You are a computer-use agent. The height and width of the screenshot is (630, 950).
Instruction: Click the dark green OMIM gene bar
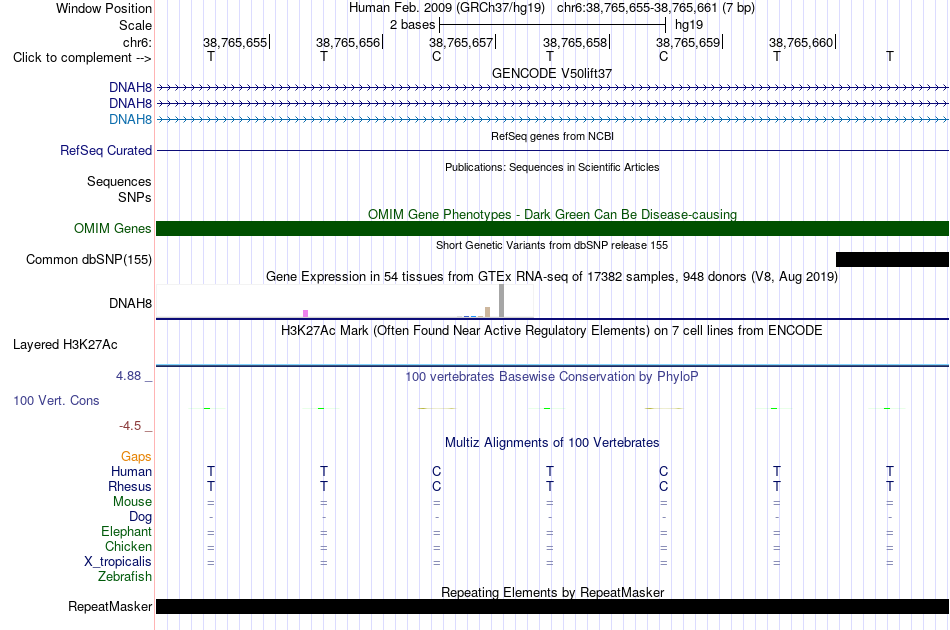552,228
